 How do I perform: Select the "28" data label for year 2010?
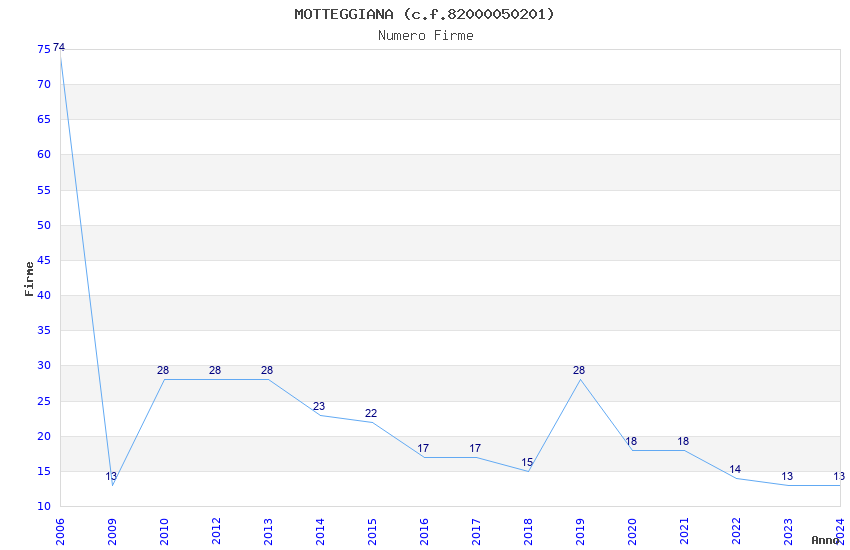163,371
